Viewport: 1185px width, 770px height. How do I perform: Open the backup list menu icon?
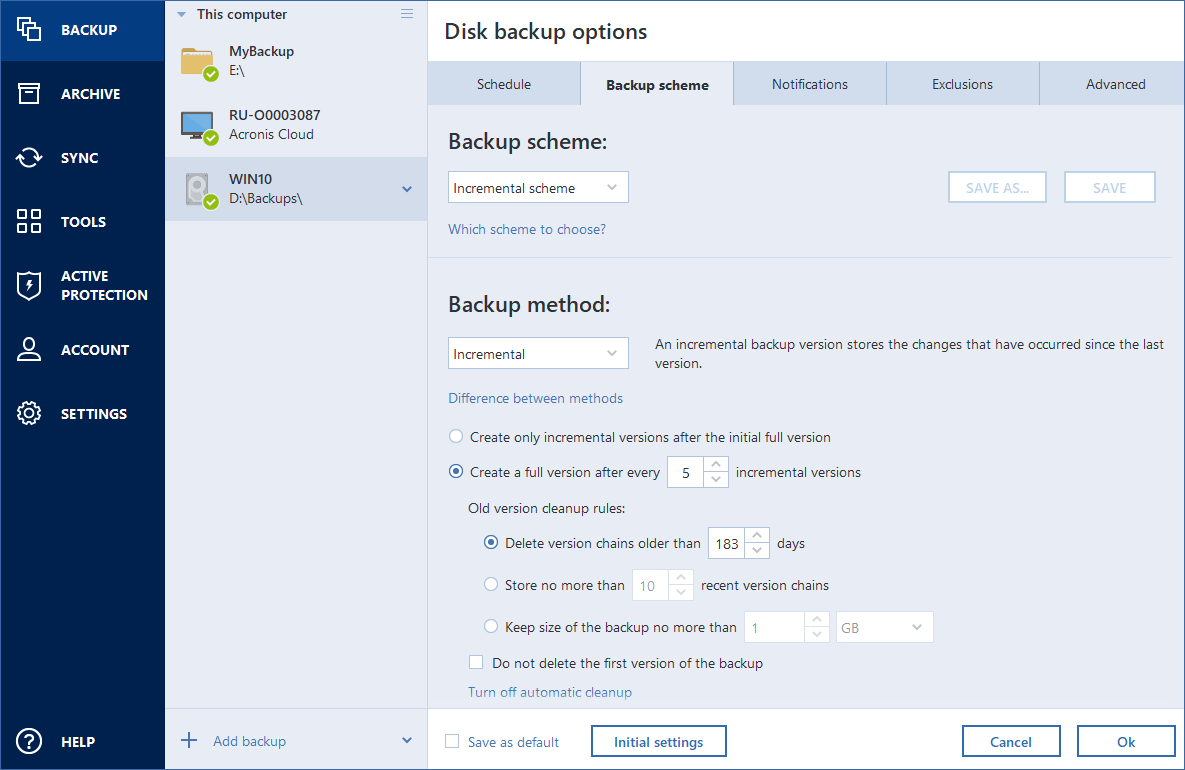406,13
